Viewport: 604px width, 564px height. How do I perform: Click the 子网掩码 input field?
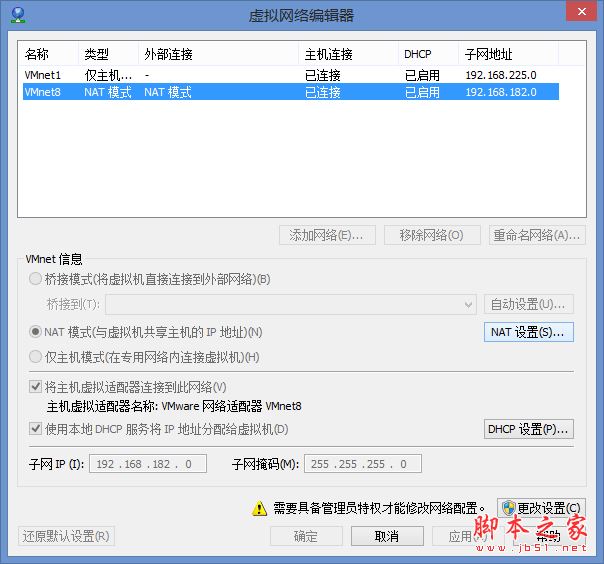click(363, 464)
